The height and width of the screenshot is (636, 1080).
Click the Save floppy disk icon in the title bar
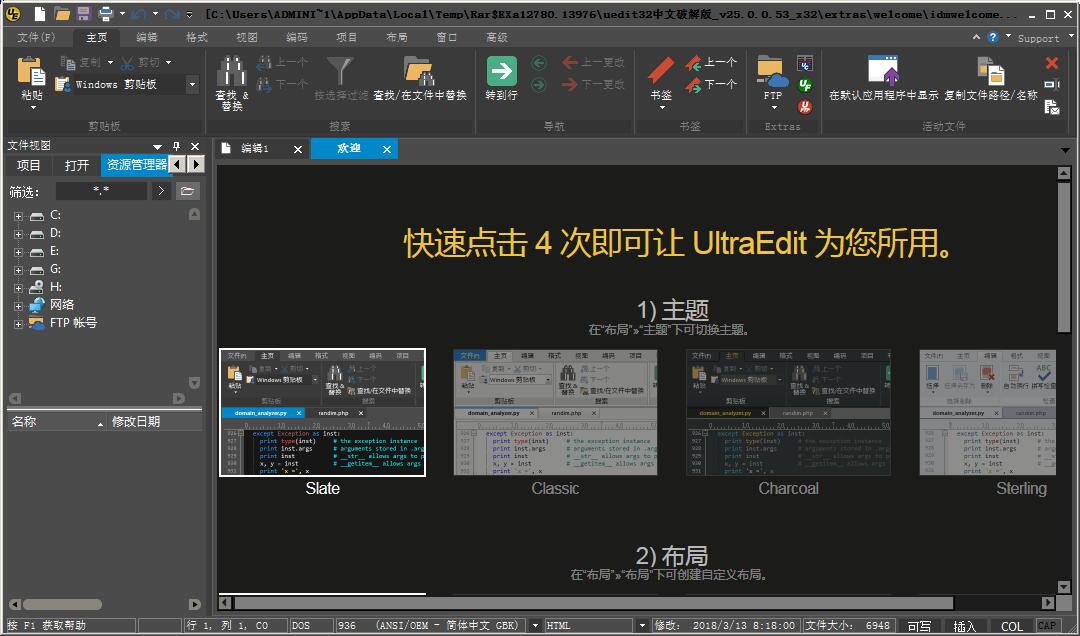[83, 13]
